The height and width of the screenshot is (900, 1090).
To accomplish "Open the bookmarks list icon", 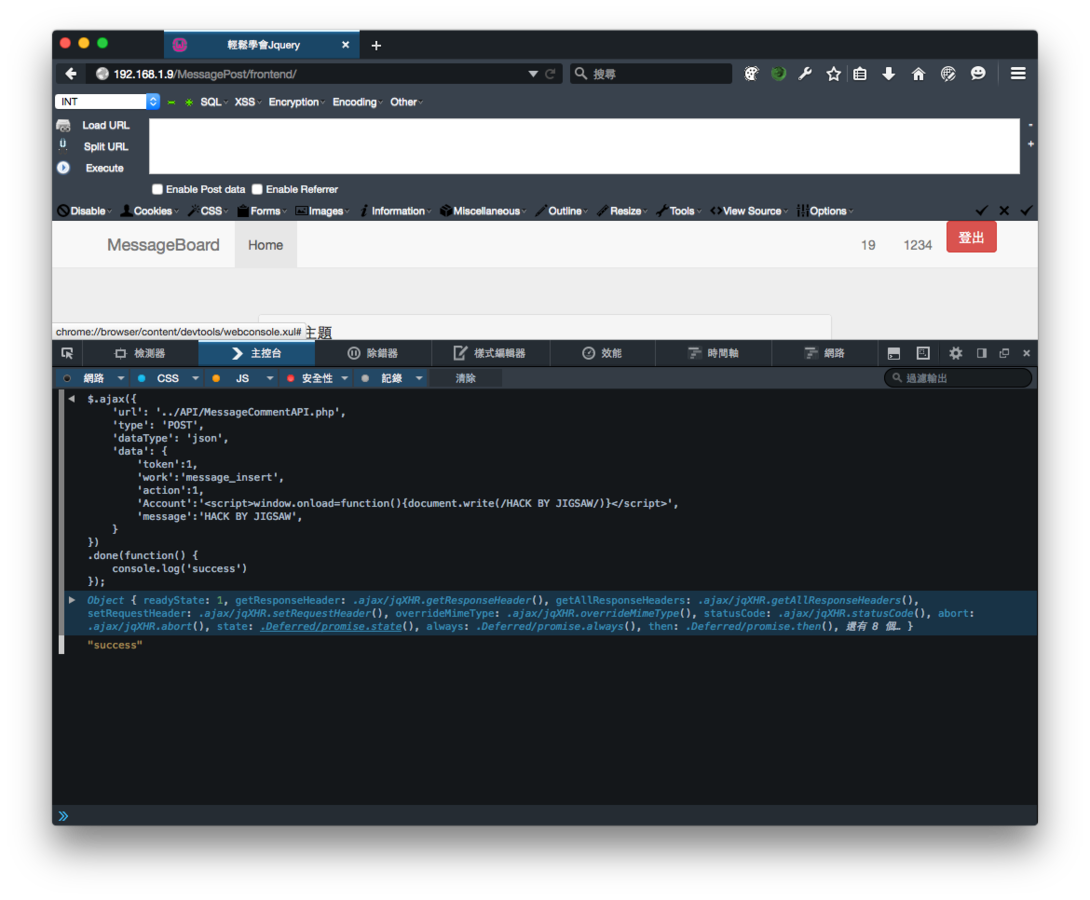I will pyautogui.click(x=860, y=74).
